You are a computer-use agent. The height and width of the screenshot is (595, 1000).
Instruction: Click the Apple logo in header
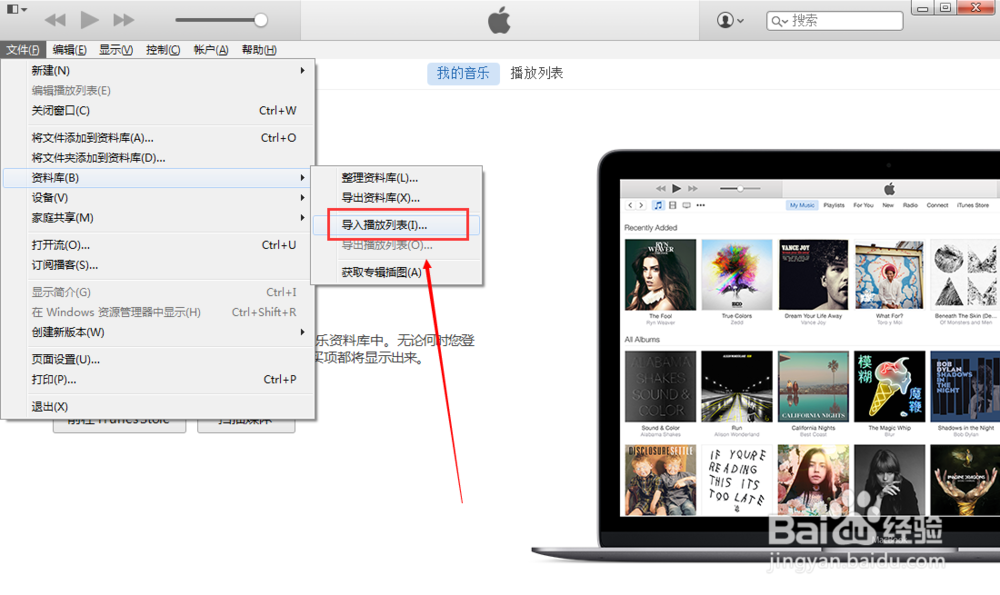499,20
